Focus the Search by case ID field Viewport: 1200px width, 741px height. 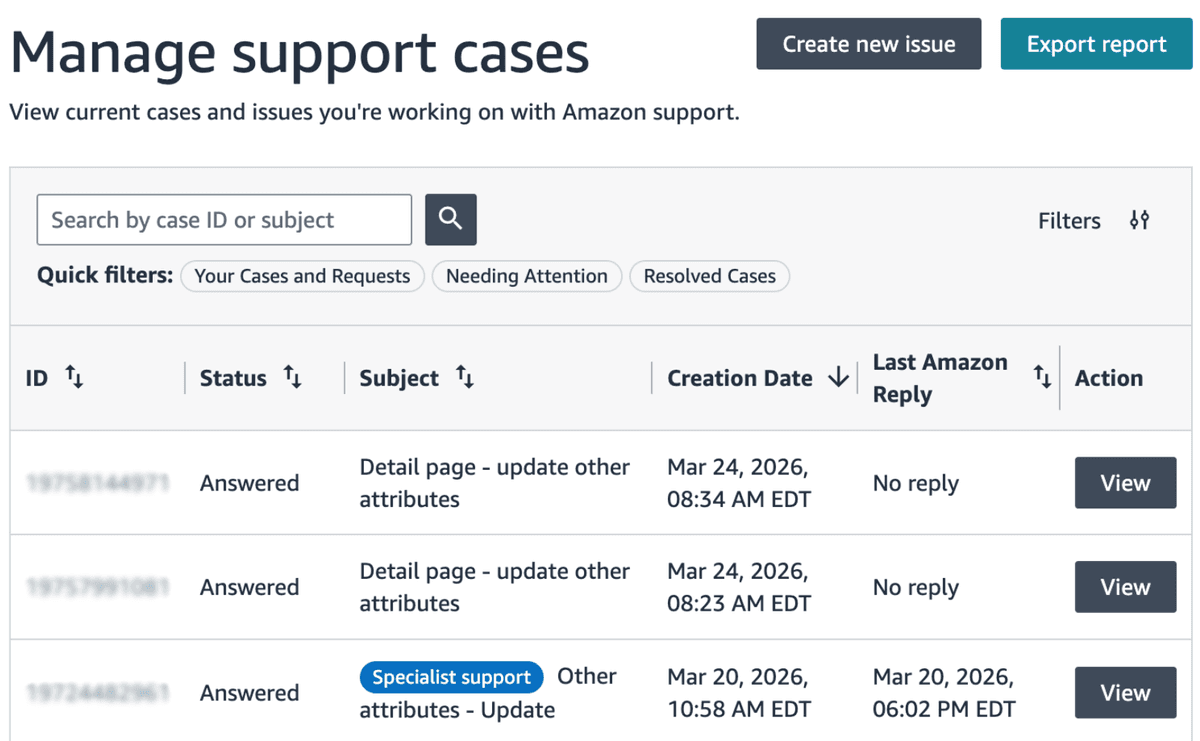224,220
